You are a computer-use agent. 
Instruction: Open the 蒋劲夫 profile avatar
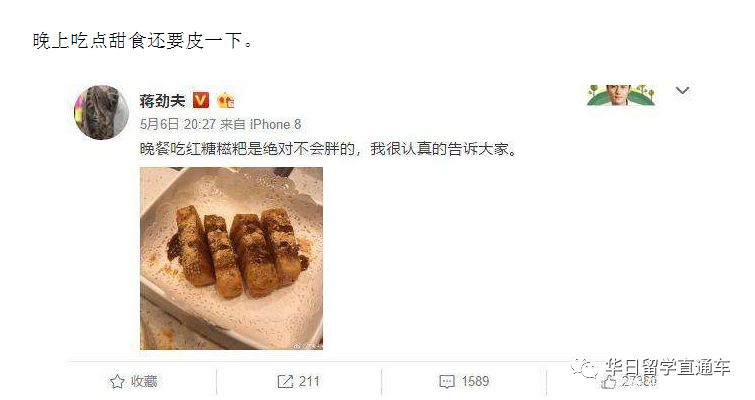(x=102, y=113)
